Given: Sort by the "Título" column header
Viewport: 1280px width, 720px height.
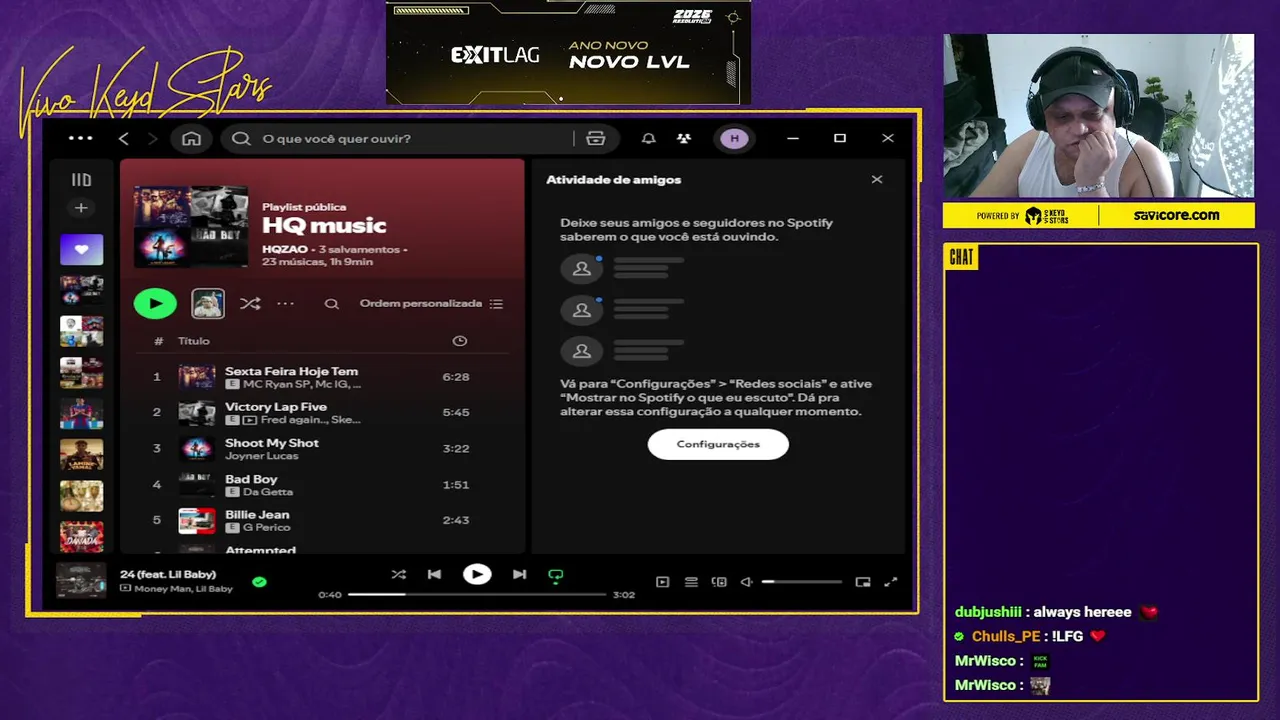Looking at the screenshot, I should [x=194, y=341].
